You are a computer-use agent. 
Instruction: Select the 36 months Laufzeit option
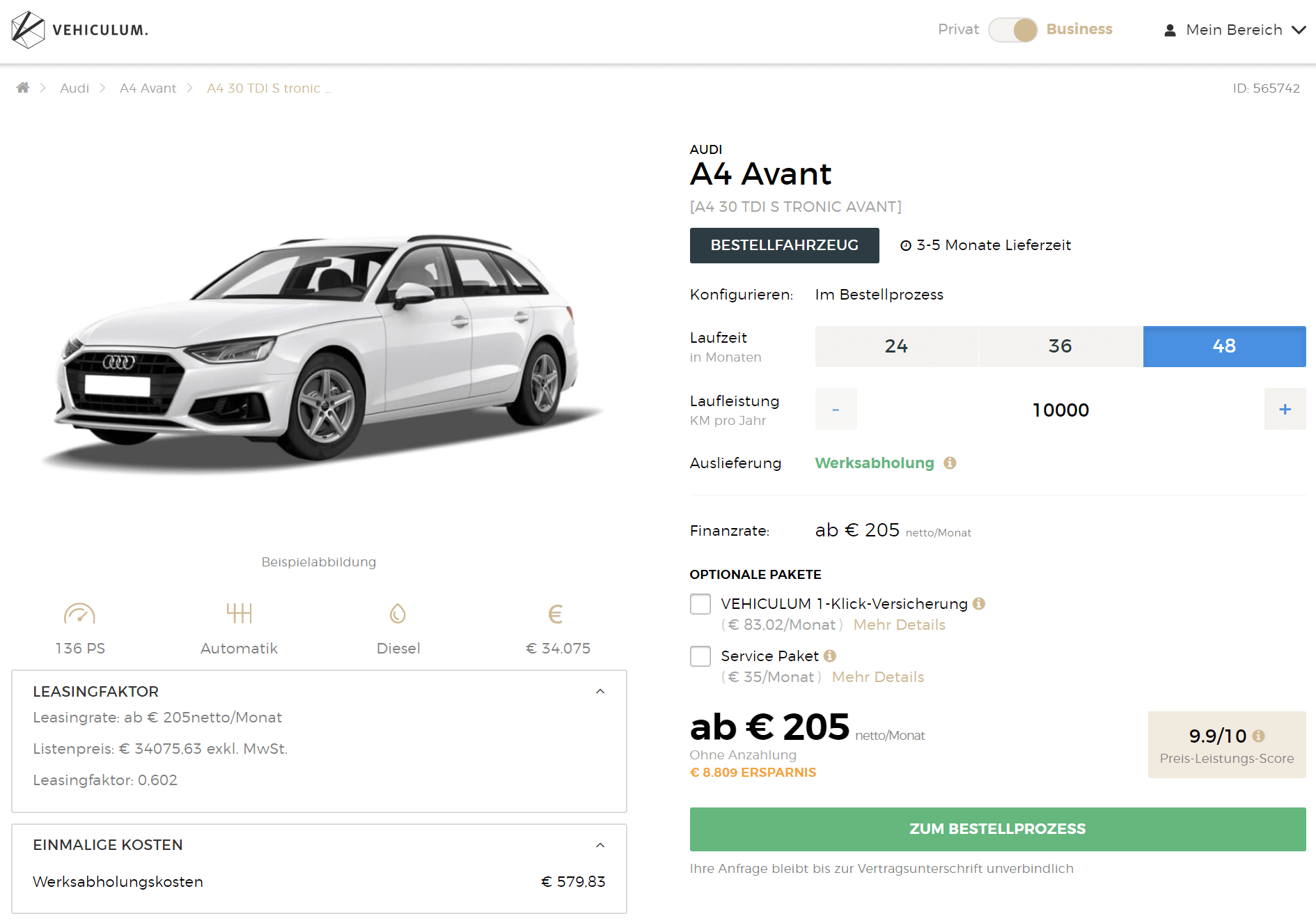point(1060,346)
